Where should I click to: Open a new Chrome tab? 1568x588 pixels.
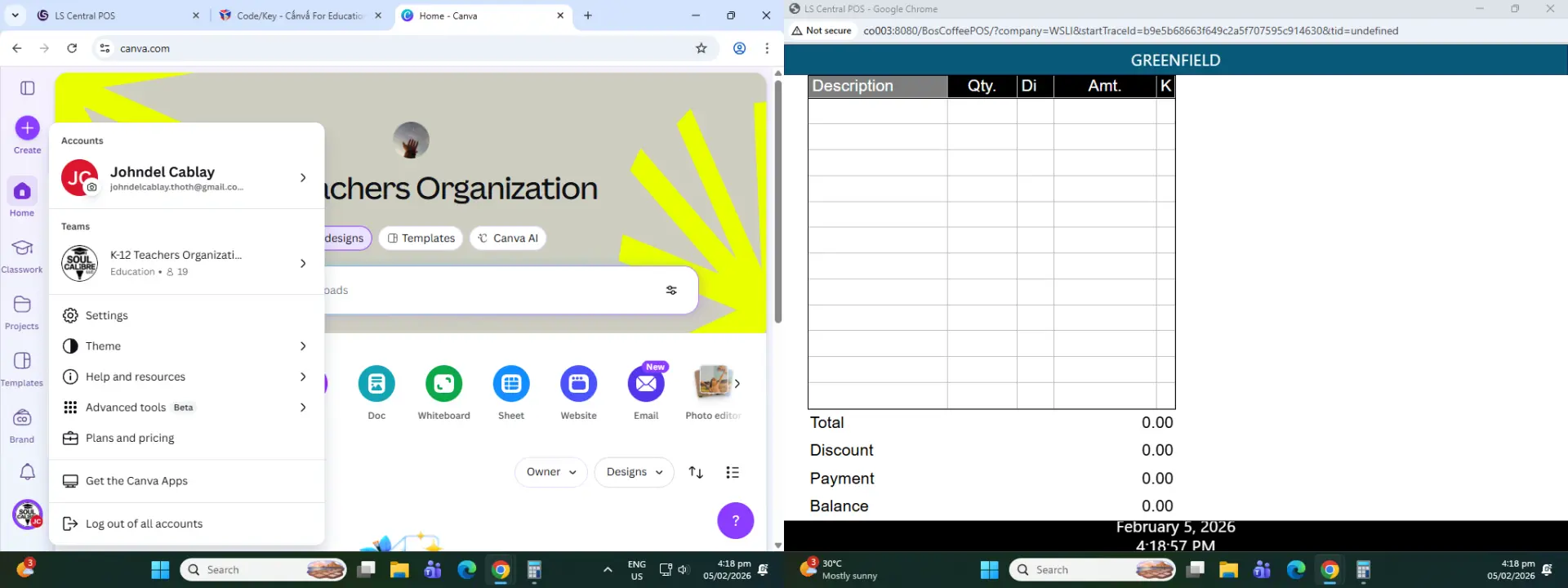tap(588, 16)
